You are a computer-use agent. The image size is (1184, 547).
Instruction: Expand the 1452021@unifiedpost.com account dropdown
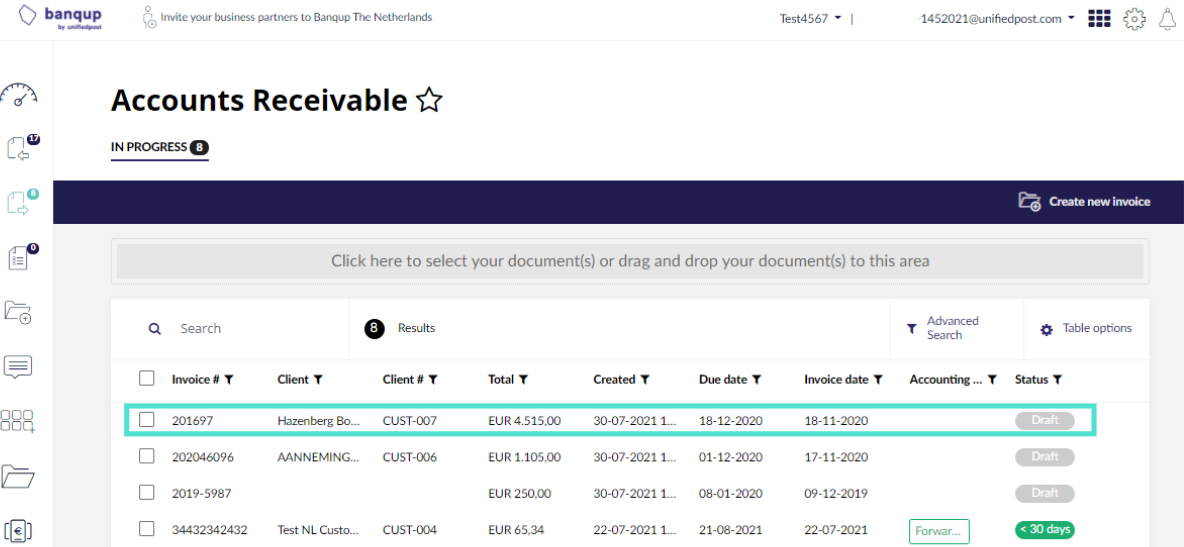[x=997, y=19]
